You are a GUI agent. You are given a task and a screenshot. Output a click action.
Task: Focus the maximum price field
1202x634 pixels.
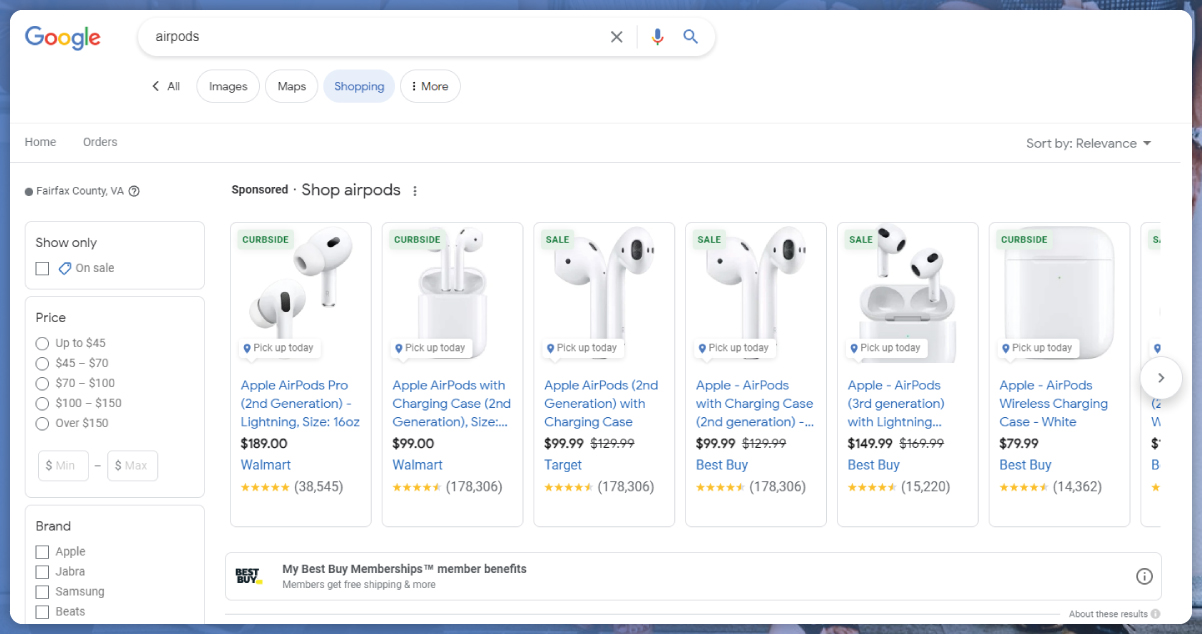133,466
